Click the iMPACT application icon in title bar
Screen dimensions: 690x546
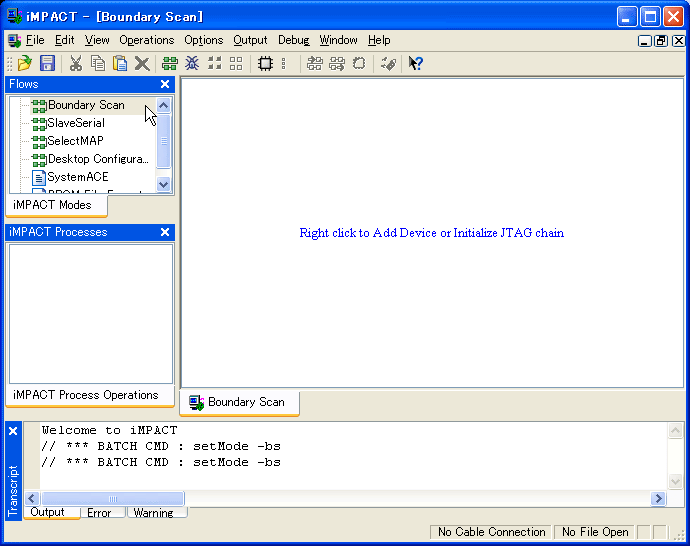point(15,16)
